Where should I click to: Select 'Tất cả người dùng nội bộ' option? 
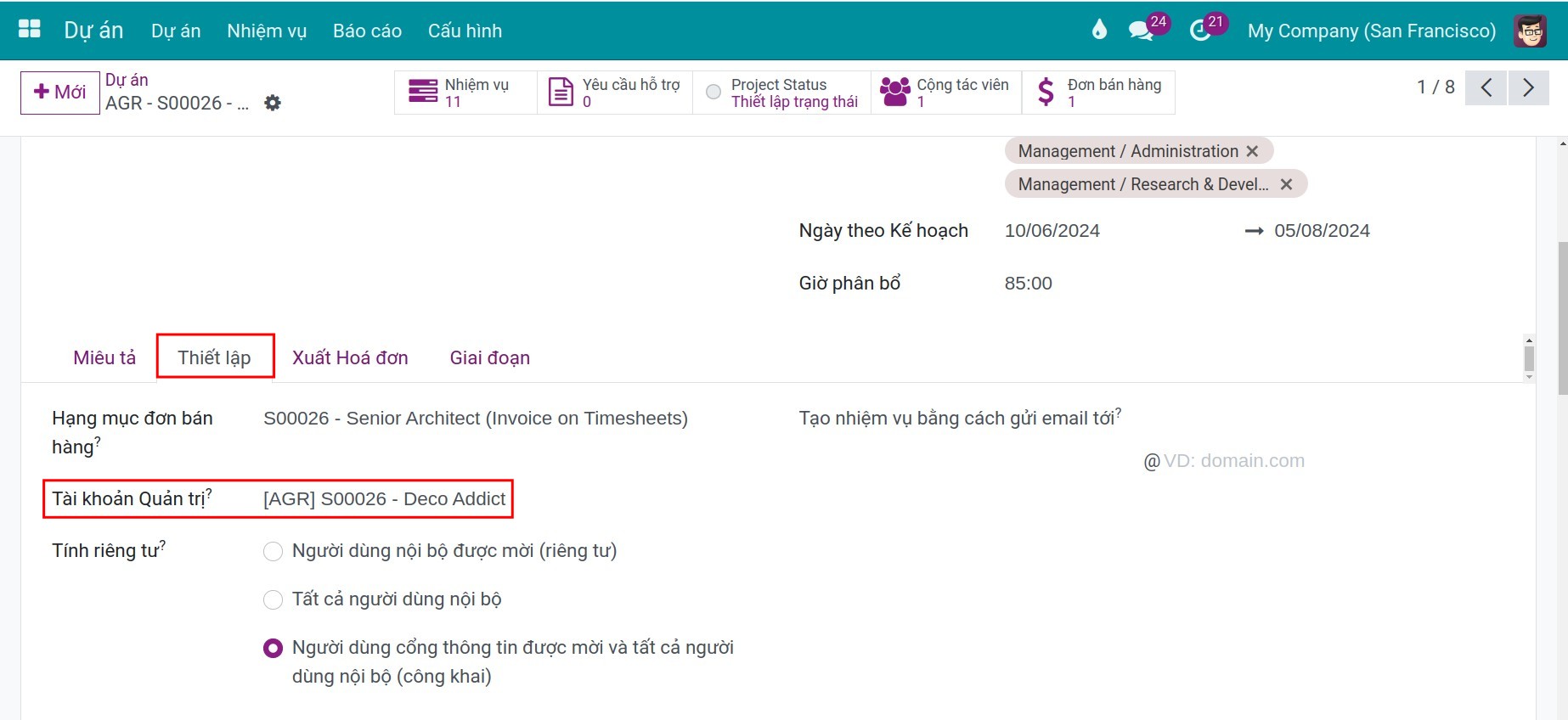click(273, 599)
